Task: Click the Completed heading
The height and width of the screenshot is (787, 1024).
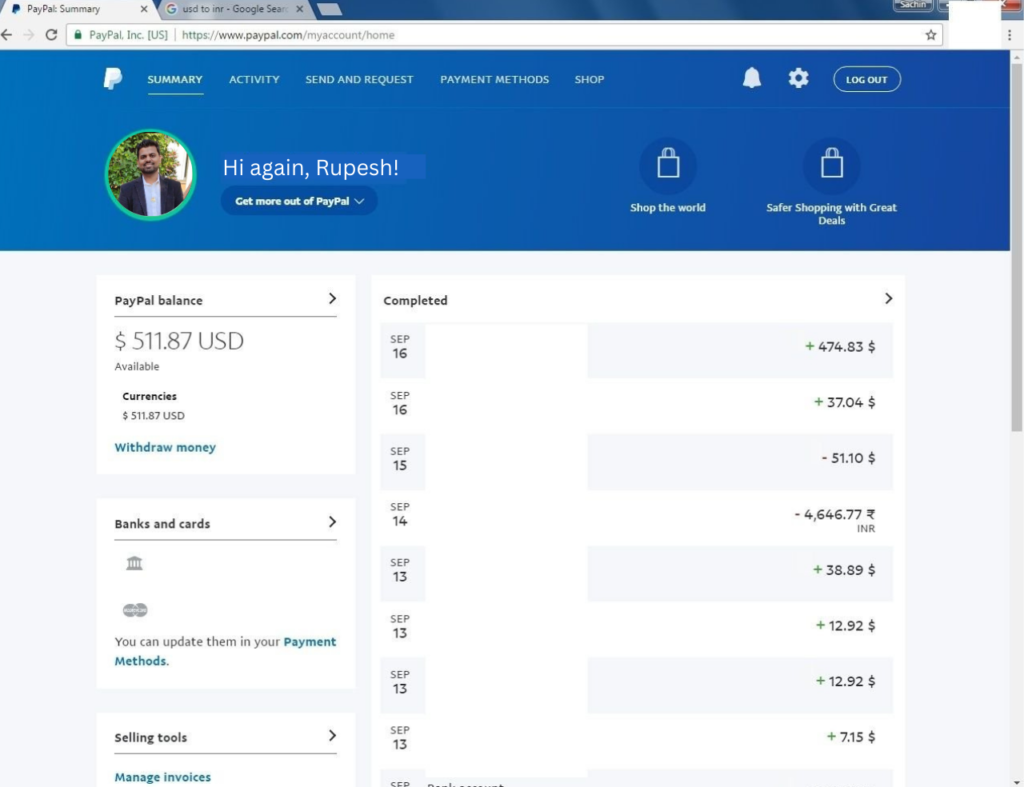Action: (415, 300)
